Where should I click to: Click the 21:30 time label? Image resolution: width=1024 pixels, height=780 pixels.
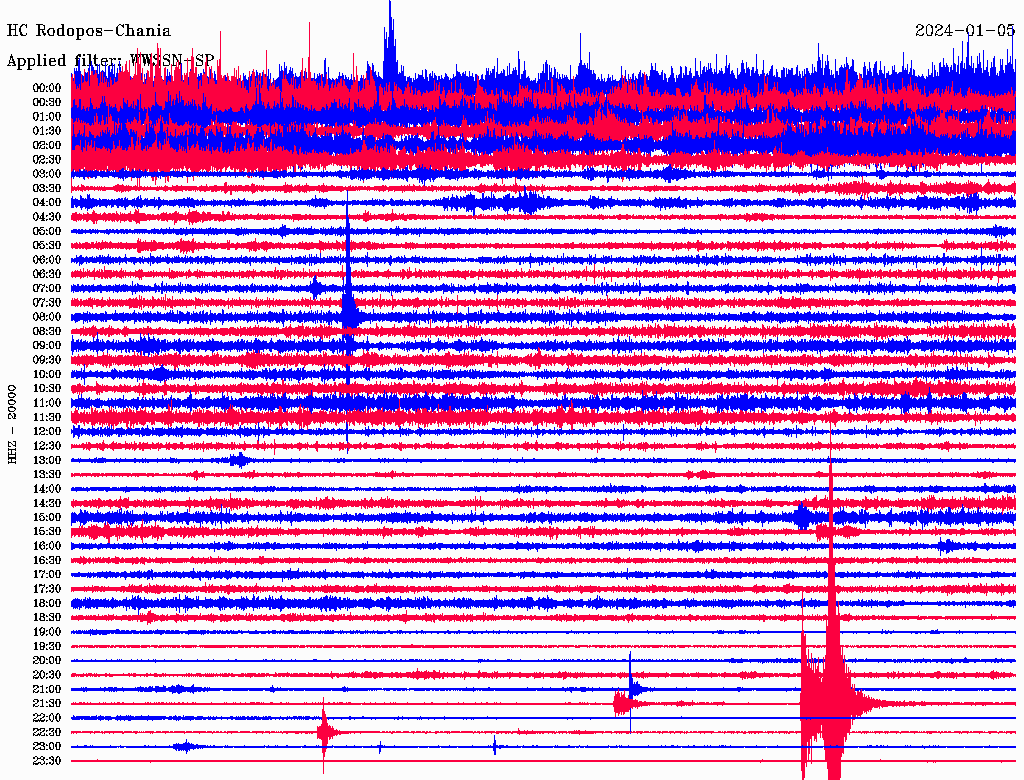point(47,704)
